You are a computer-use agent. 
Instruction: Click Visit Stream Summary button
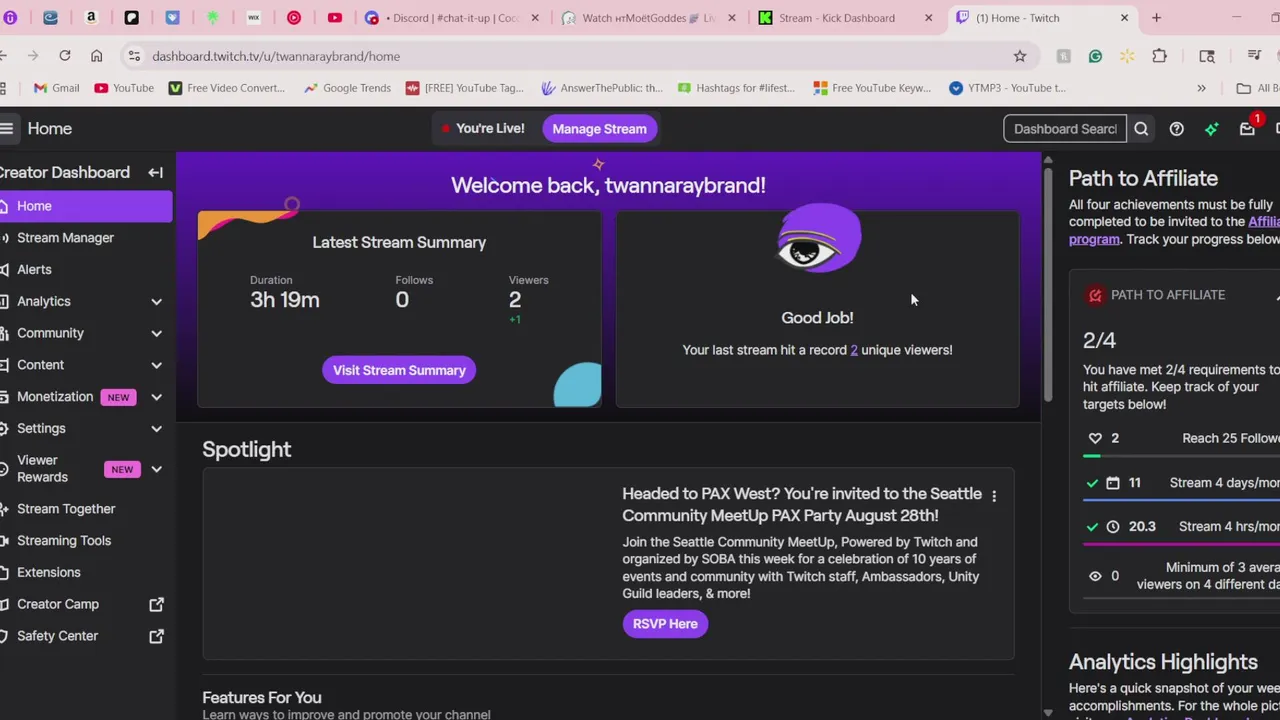(399, 370)
